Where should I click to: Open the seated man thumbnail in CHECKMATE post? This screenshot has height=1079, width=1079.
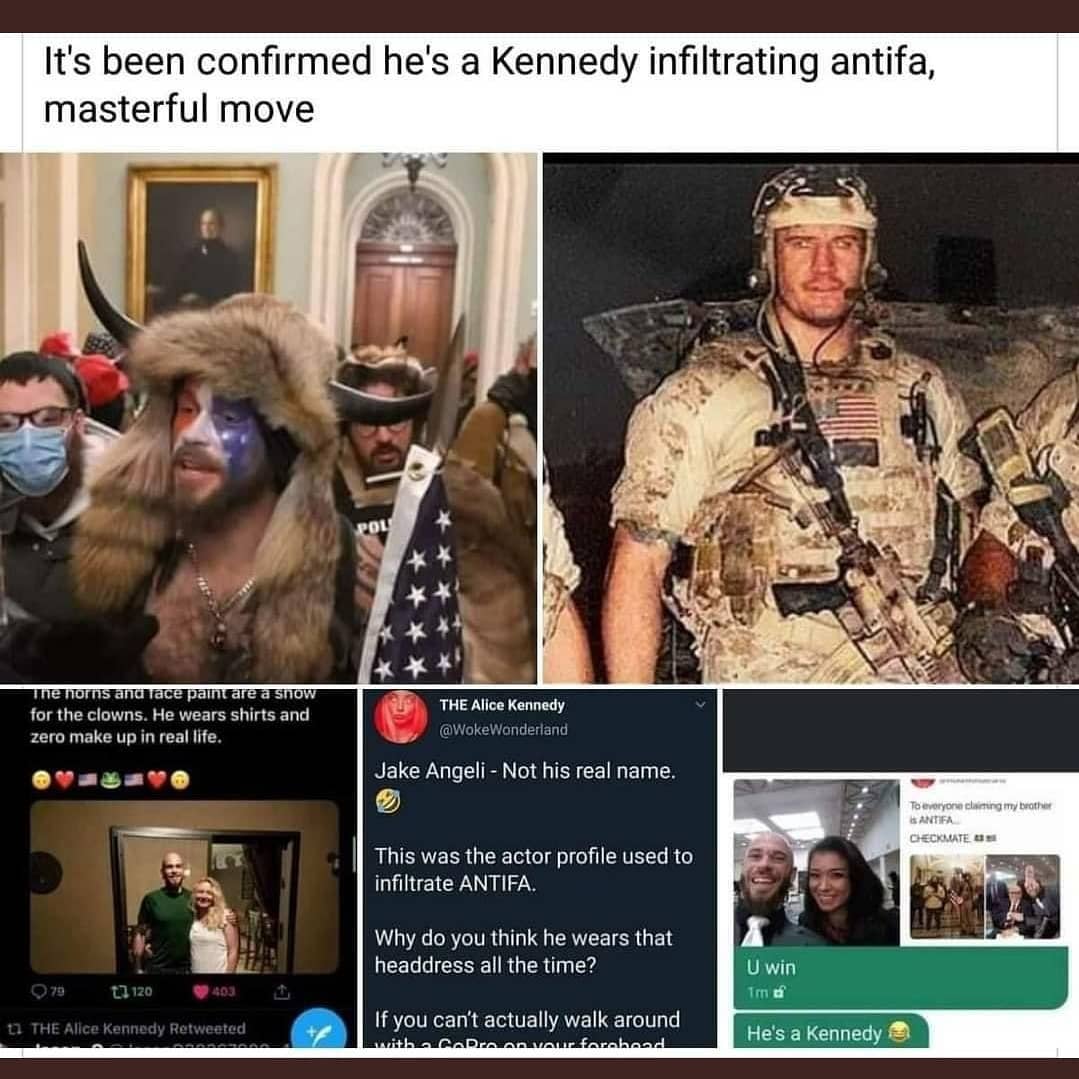(1023, 897)
